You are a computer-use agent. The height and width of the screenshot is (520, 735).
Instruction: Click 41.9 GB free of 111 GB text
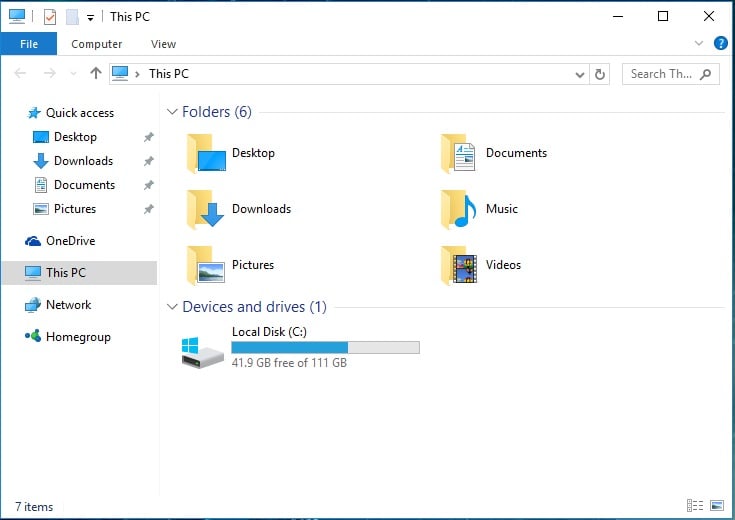click(x=289, y=363)
